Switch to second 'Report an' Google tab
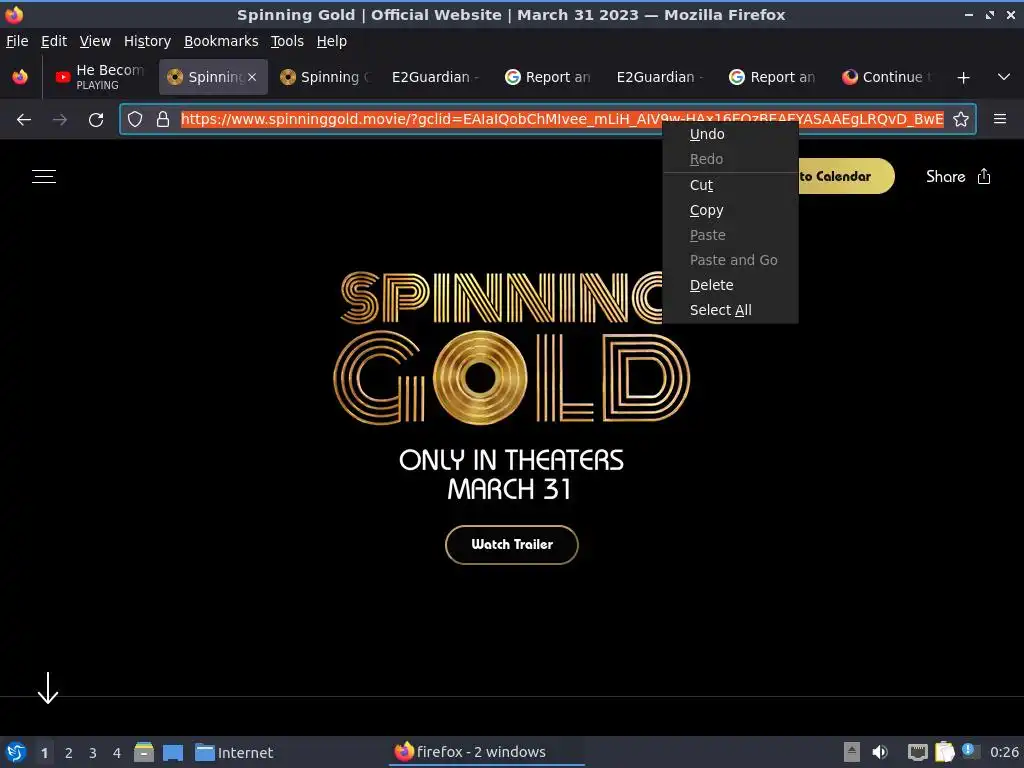Screen dimensions: 1024x768 coord(773,77)
